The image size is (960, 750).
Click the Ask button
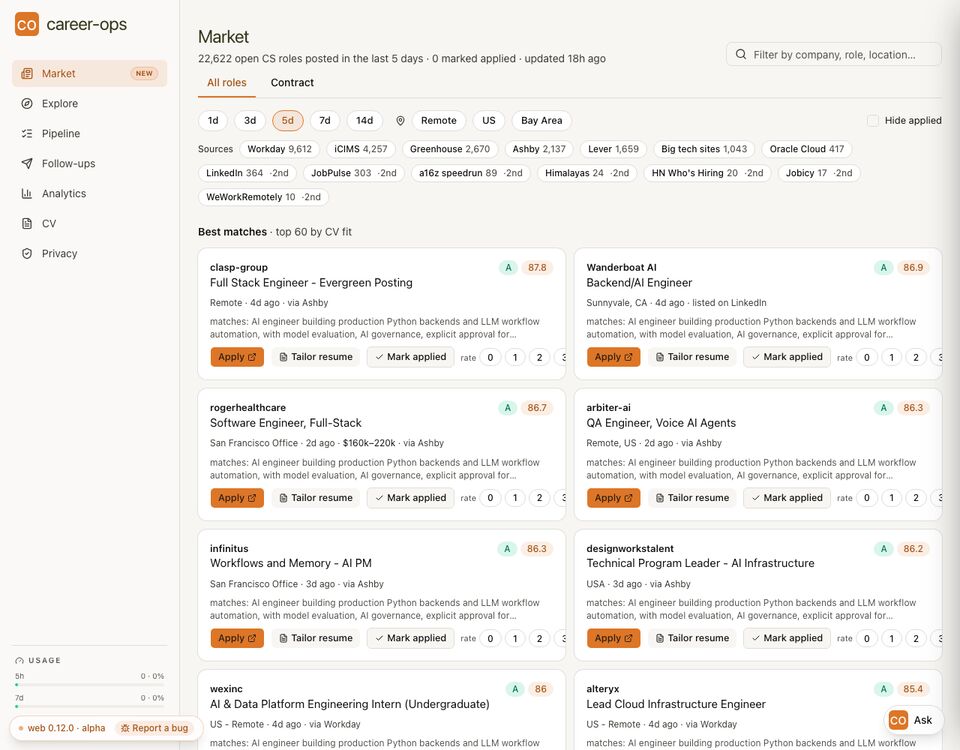click(x=913, y=720)
